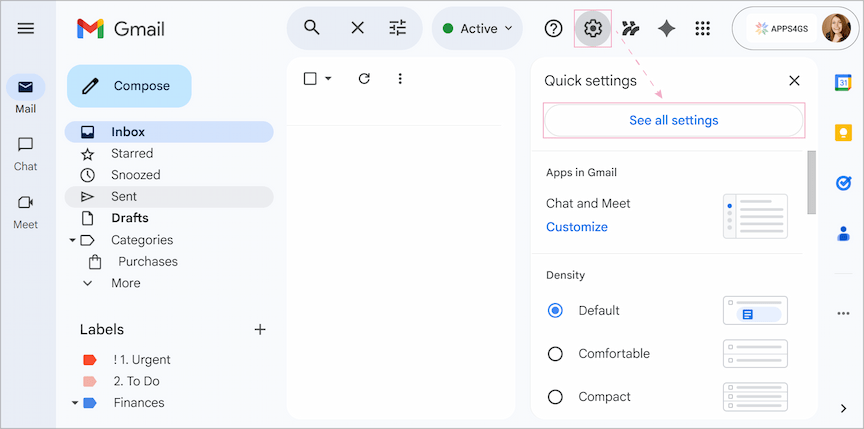Click the side panel chevron arrow

[843, 409]
